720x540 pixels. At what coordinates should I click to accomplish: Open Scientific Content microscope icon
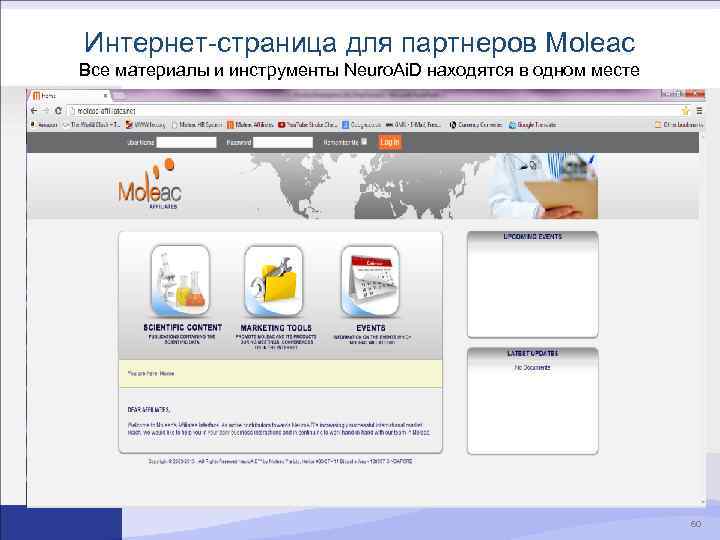coord(180,281)
